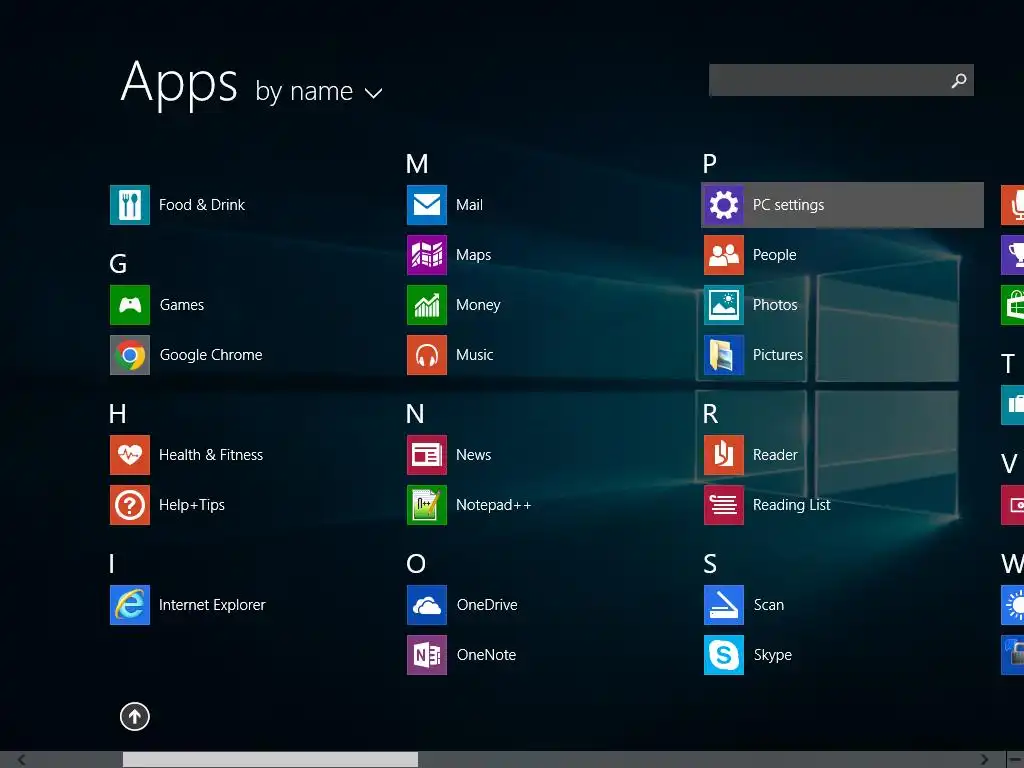Open the News app icon
This screenshot has height=768, width=1024.
427,455
